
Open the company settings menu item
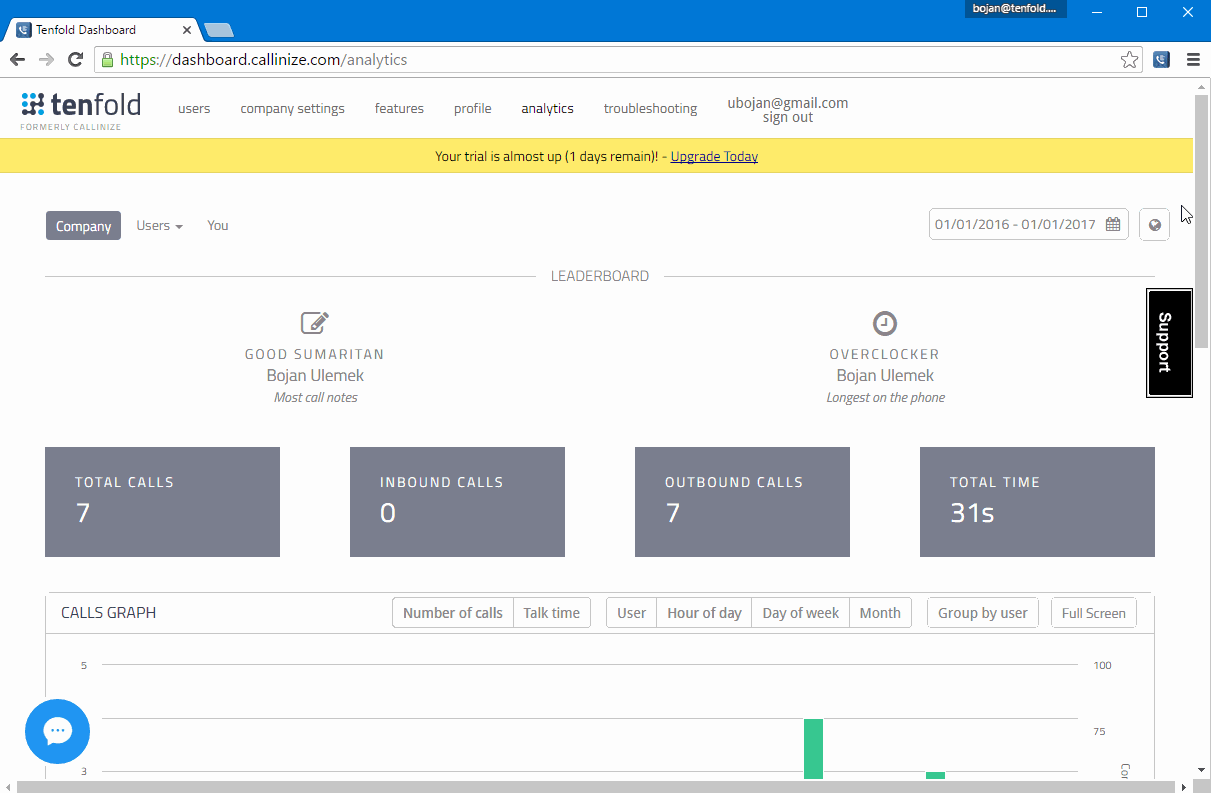point(292,108)
